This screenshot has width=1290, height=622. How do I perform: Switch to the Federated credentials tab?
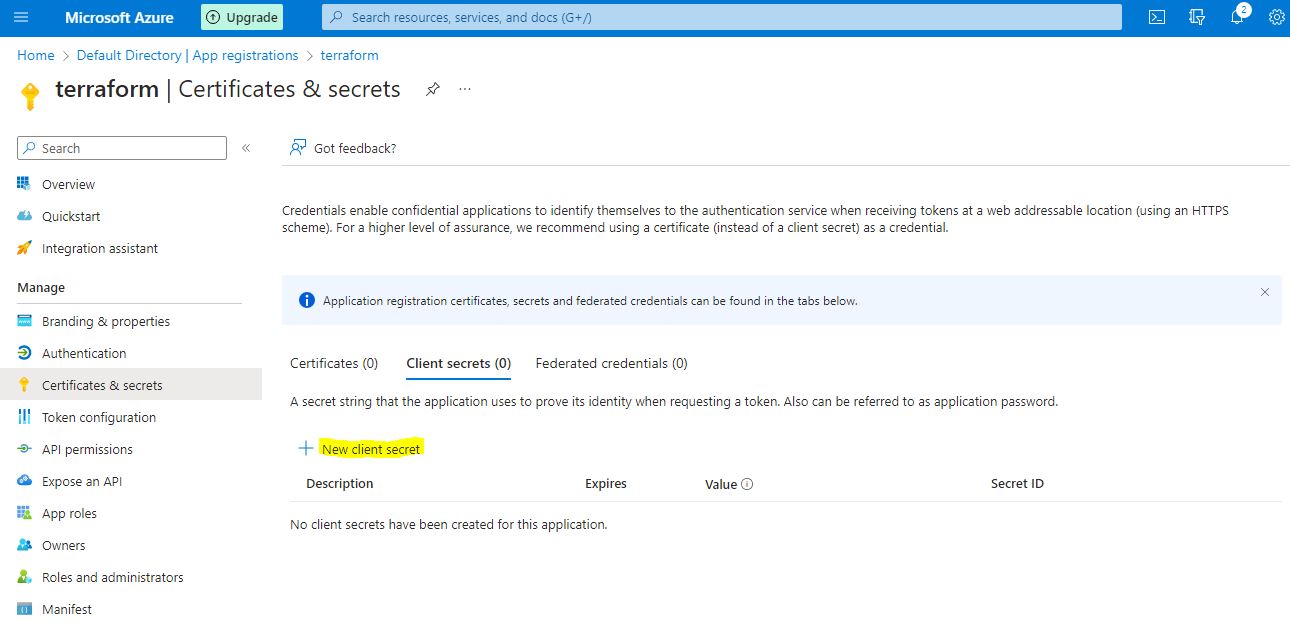pyautogui.click(x=611, y=363)
